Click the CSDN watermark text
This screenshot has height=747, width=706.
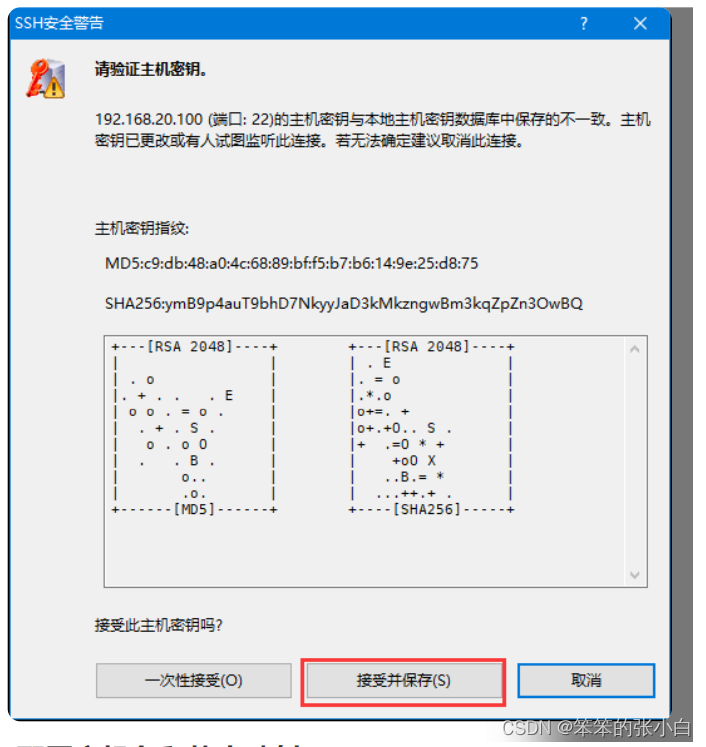(596, 727)
